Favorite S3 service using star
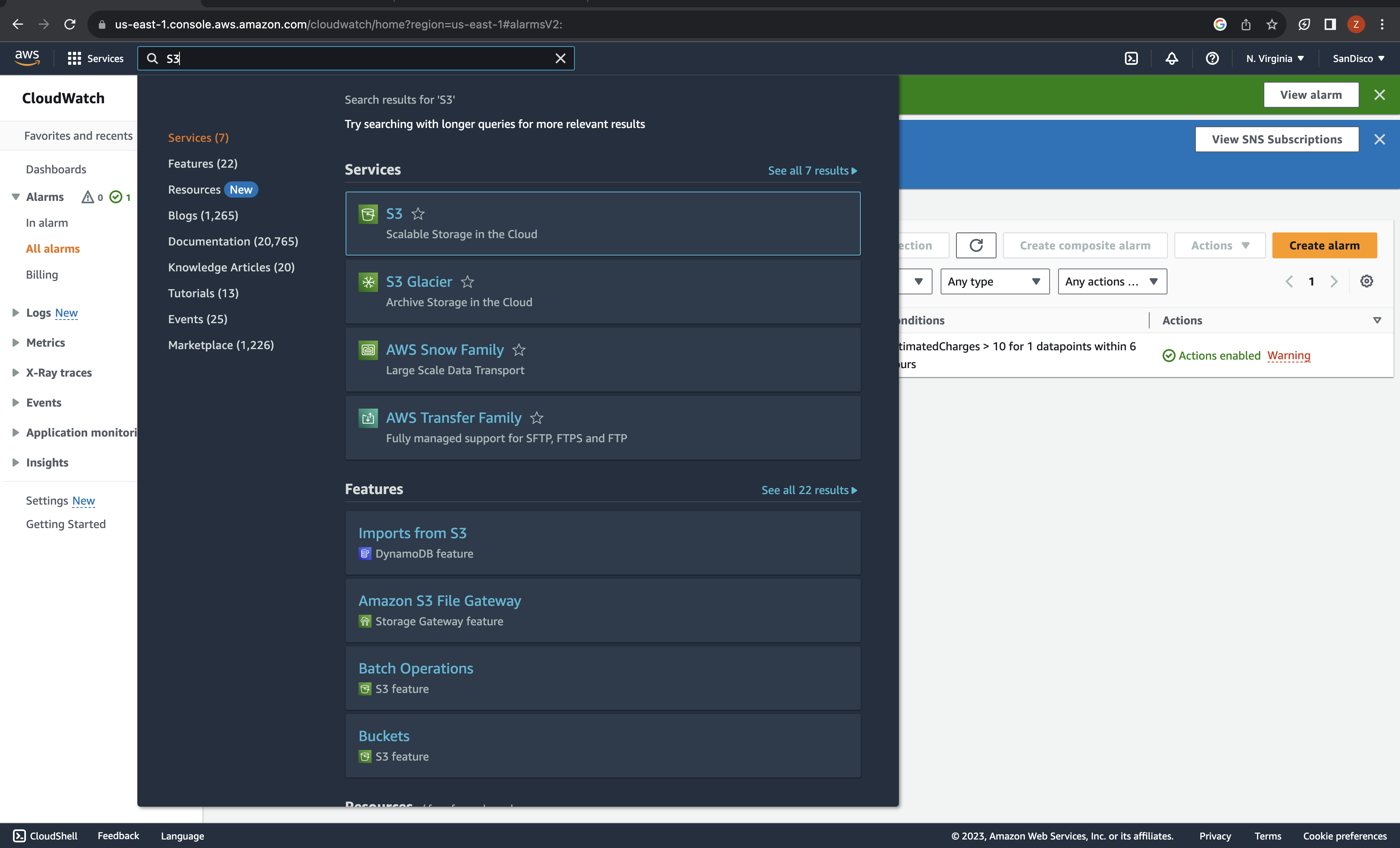The width and height of the screenshot is (1400, 848). pos(418,214)
